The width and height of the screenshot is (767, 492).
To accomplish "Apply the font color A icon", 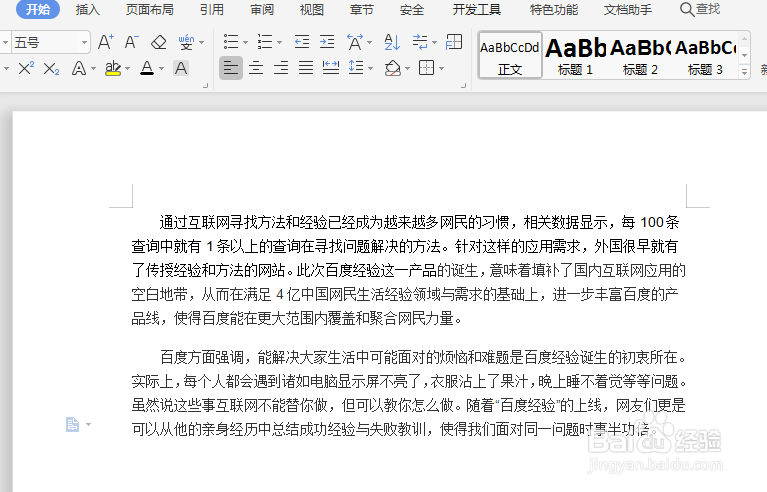I will [x=147, y=68].
